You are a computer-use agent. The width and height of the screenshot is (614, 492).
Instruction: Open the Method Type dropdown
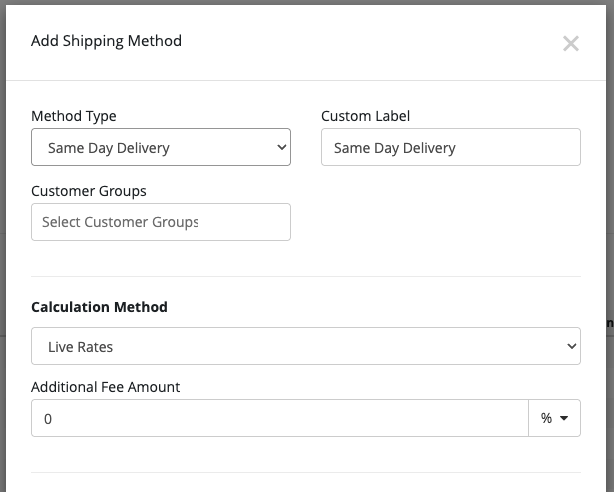161,147
